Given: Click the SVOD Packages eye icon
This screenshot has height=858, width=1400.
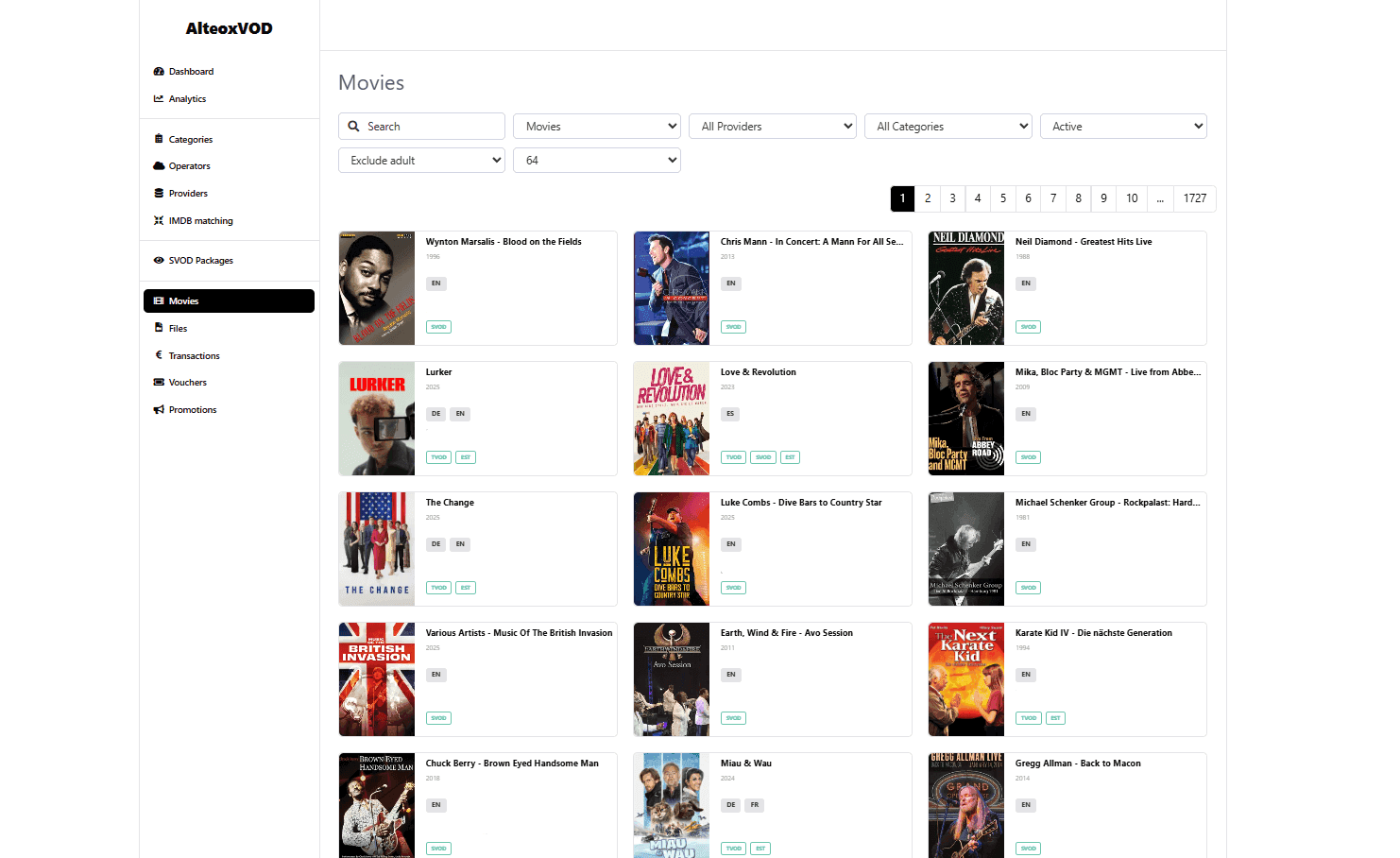Looking at the screenshot, I should (x=159, y=261).
